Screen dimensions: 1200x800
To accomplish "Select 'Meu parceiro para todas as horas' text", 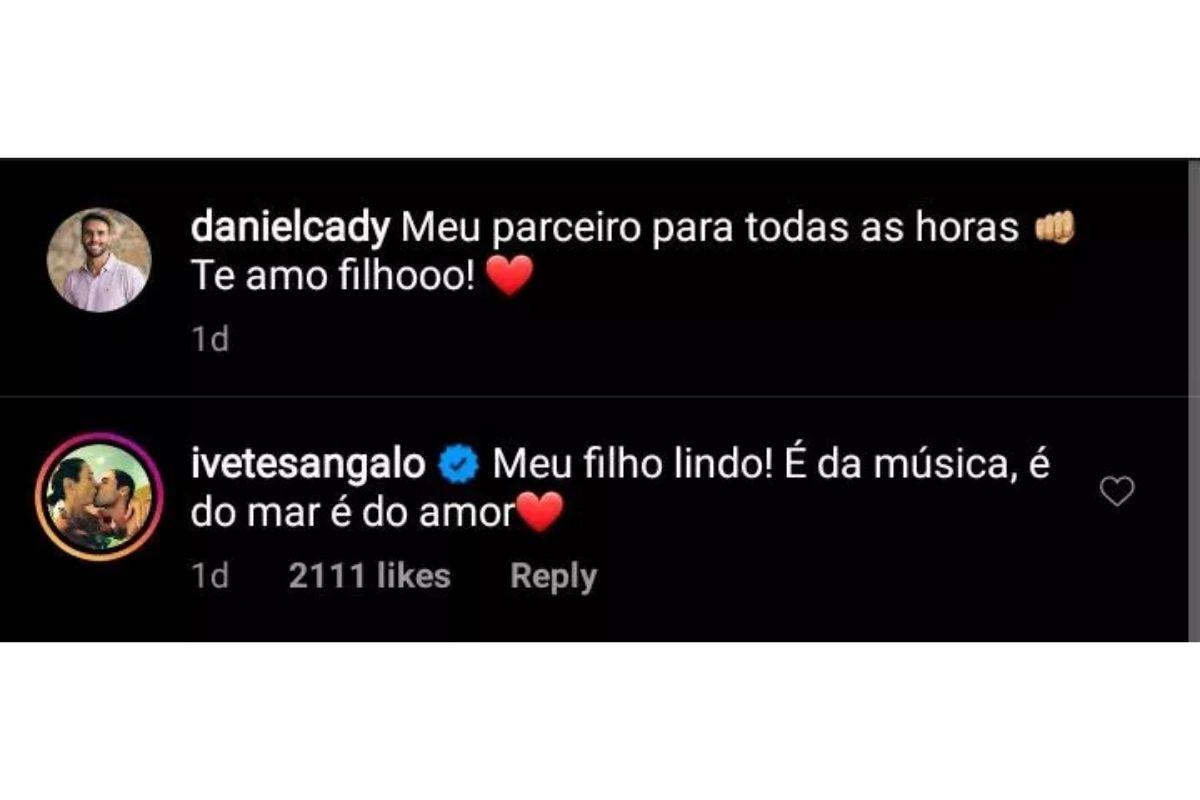I will (710, 230).
